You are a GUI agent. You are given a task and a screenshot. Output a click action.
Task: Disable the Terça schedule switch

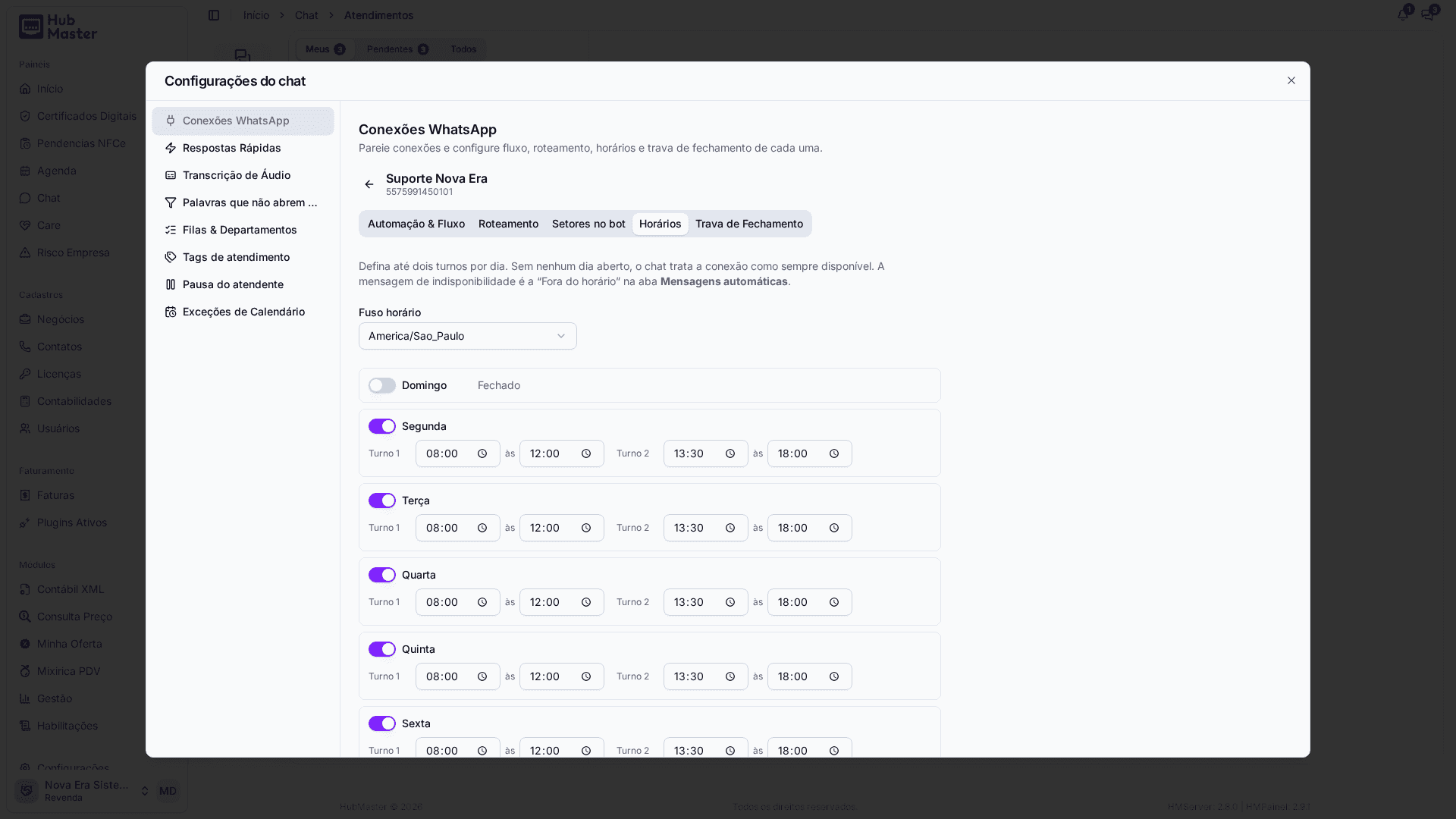(382, 500)
